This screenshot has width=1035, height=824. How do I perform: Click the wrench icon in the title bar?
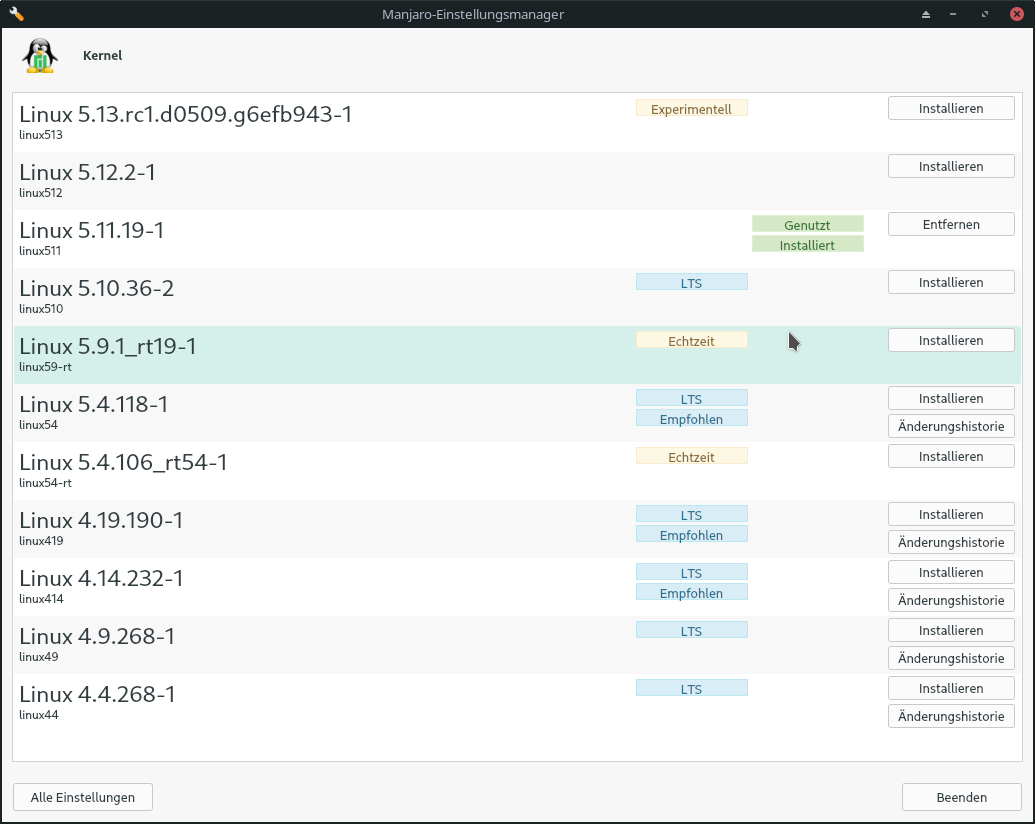pos(17,14)
